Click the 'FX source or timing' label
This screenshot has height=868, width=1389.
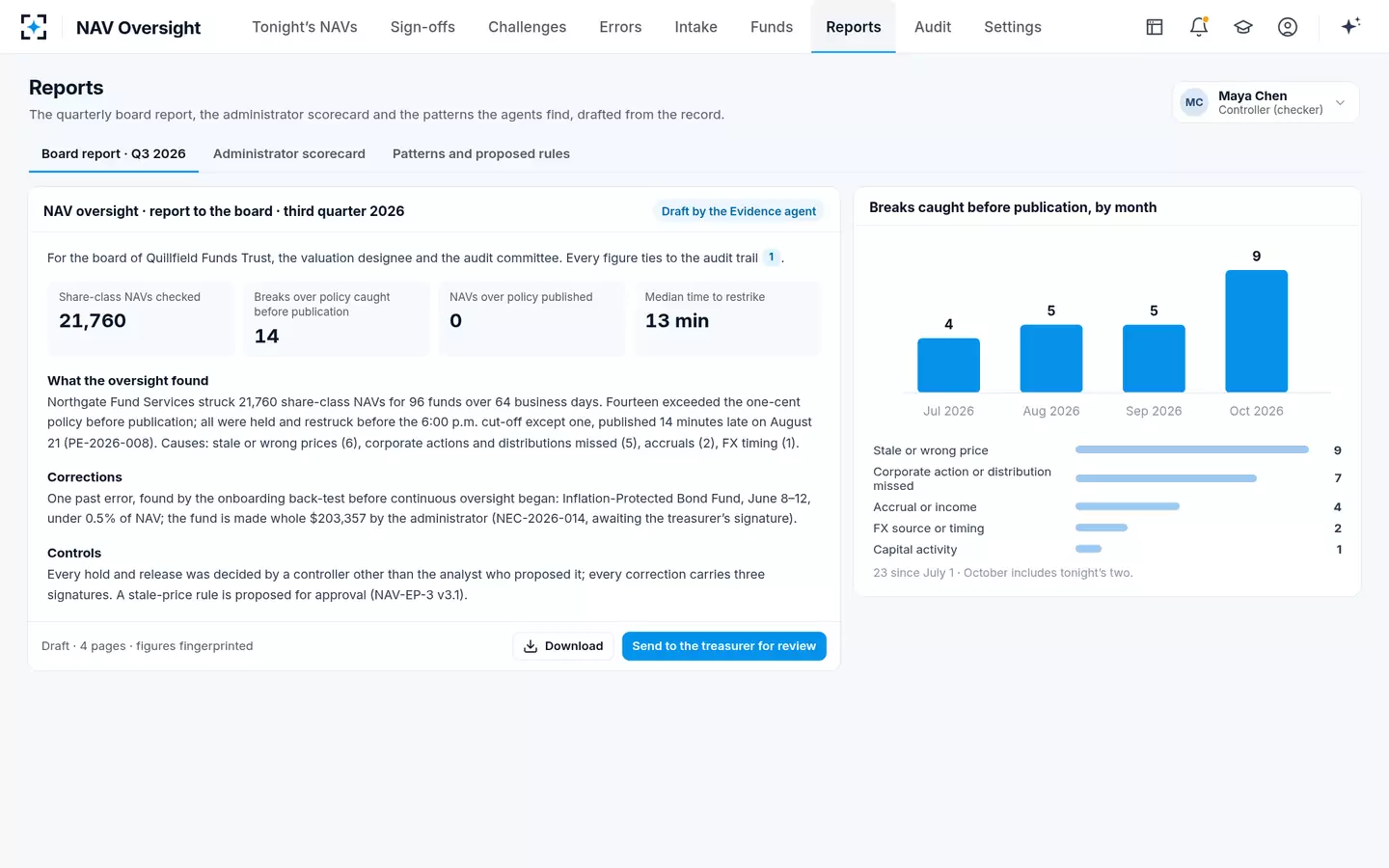point(929,529)
